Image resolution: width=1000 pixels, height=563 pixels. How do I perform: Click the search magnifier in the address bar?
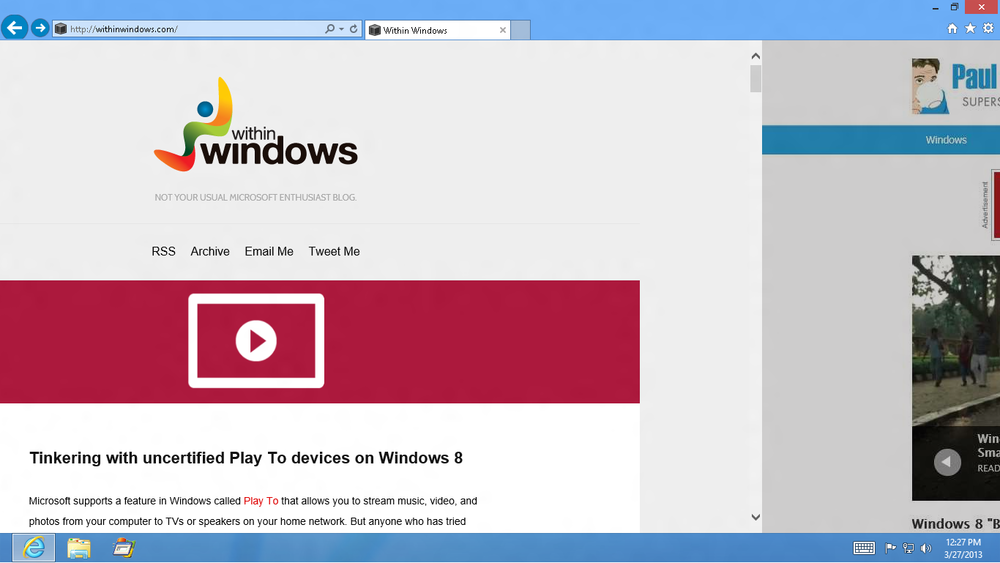point(330,29)
